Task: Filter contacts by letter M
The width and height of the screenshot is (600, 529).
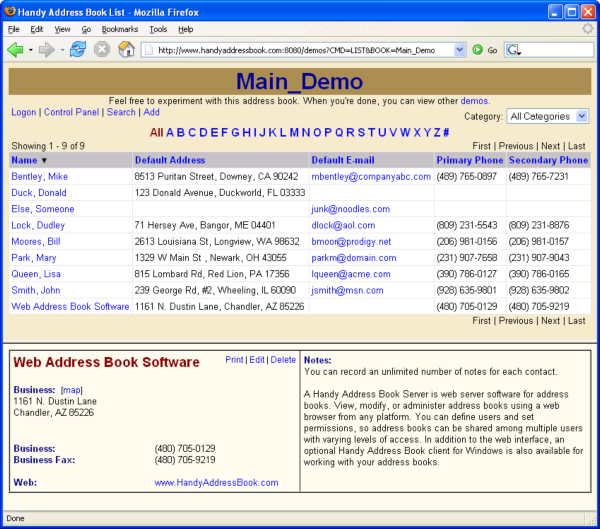Action: 295,132
